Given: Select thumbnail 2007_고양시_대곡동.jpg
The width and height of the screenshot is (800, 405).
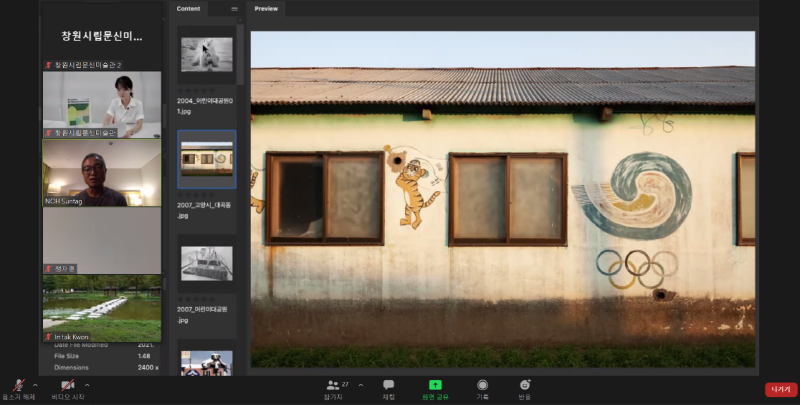Looking at the screenshot, I should point(207,159).
